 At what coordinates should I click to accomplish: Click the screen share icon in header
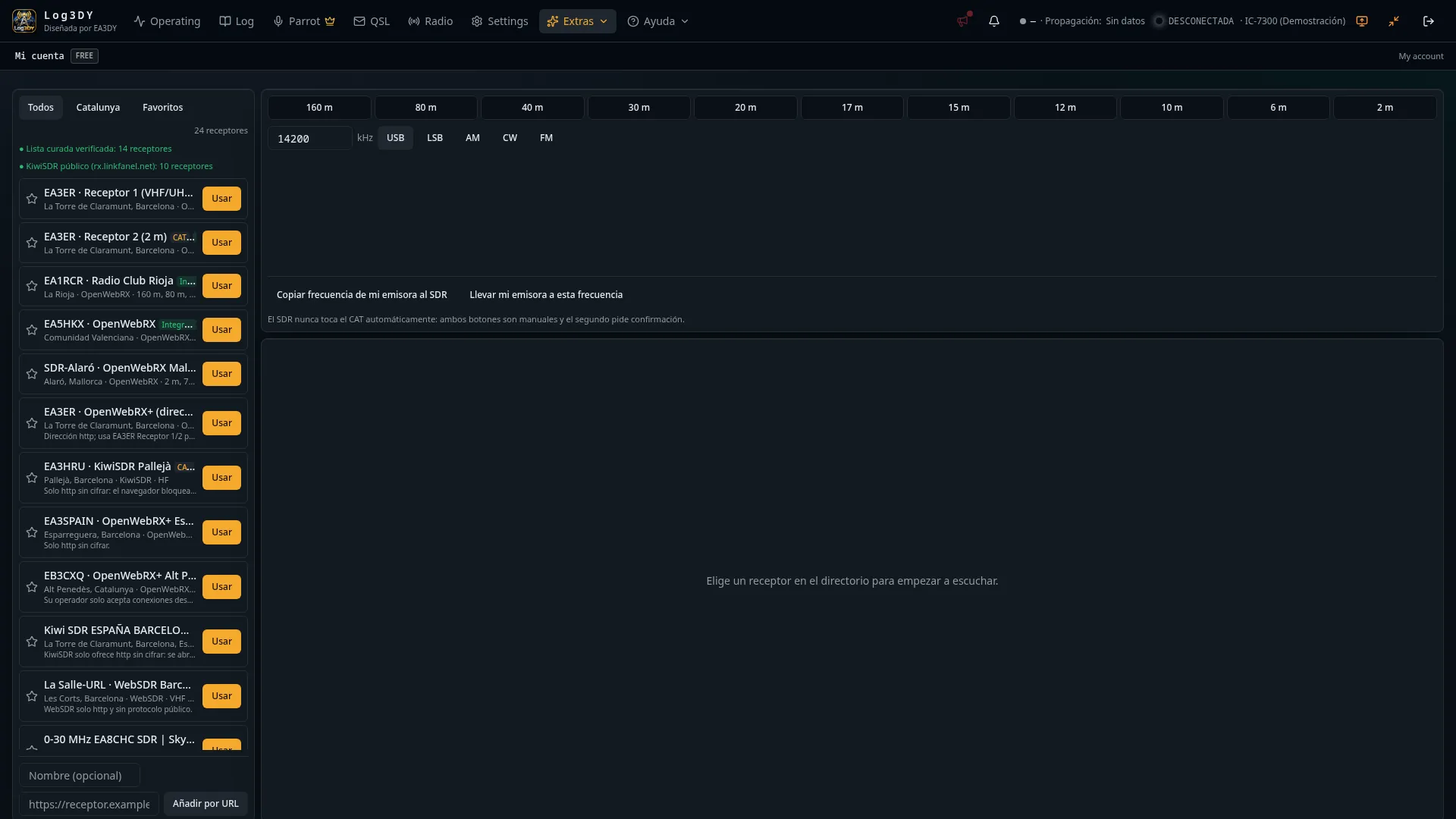(x=1362, y=21)
